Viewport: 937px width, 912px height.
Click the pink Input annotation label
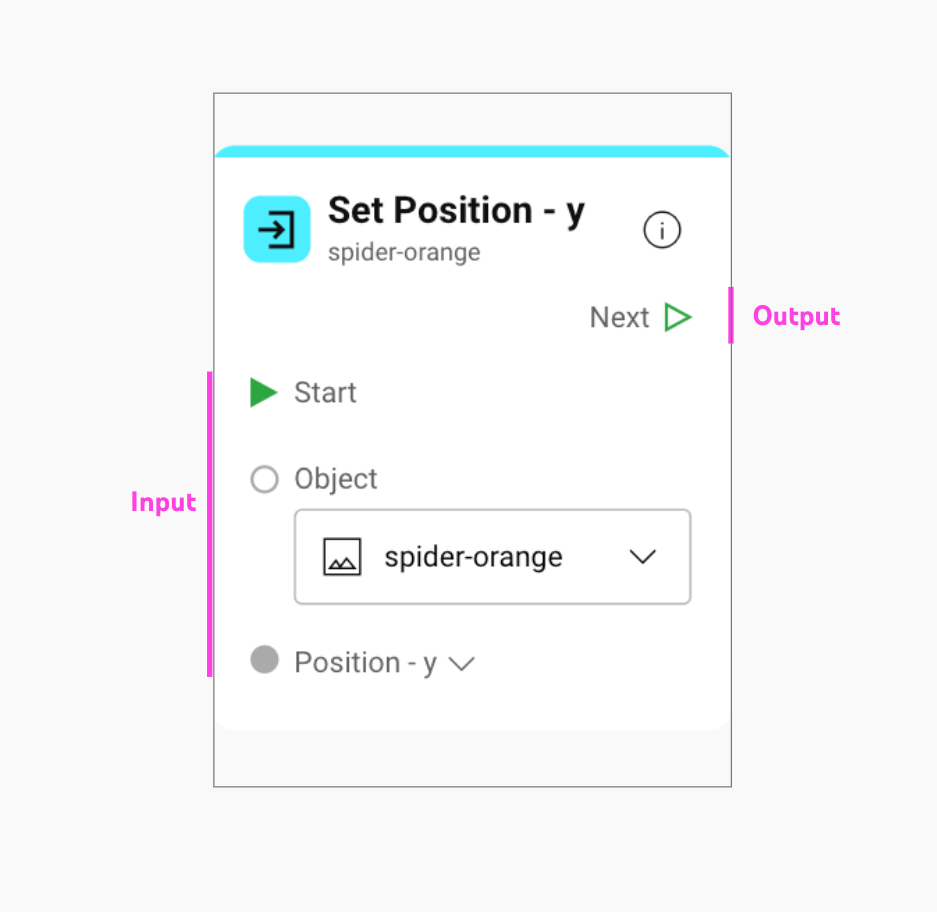tap(163, 502)
